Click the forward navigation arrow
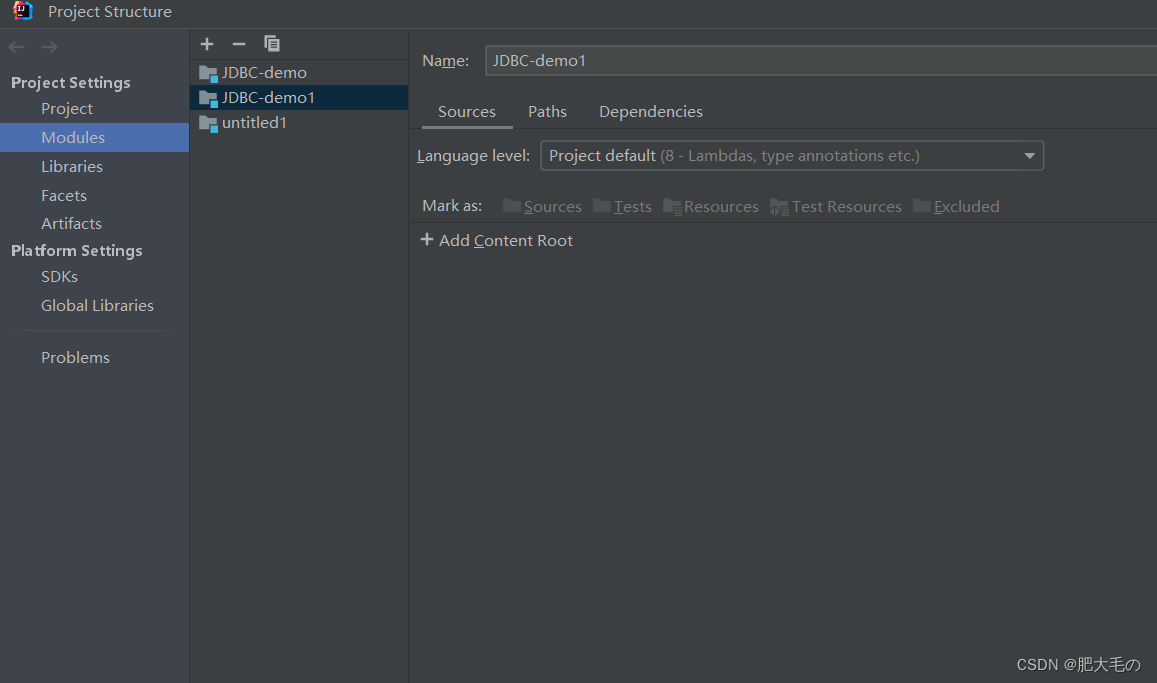Viewport: 1157px width, 683px height. tap(49, 47)
